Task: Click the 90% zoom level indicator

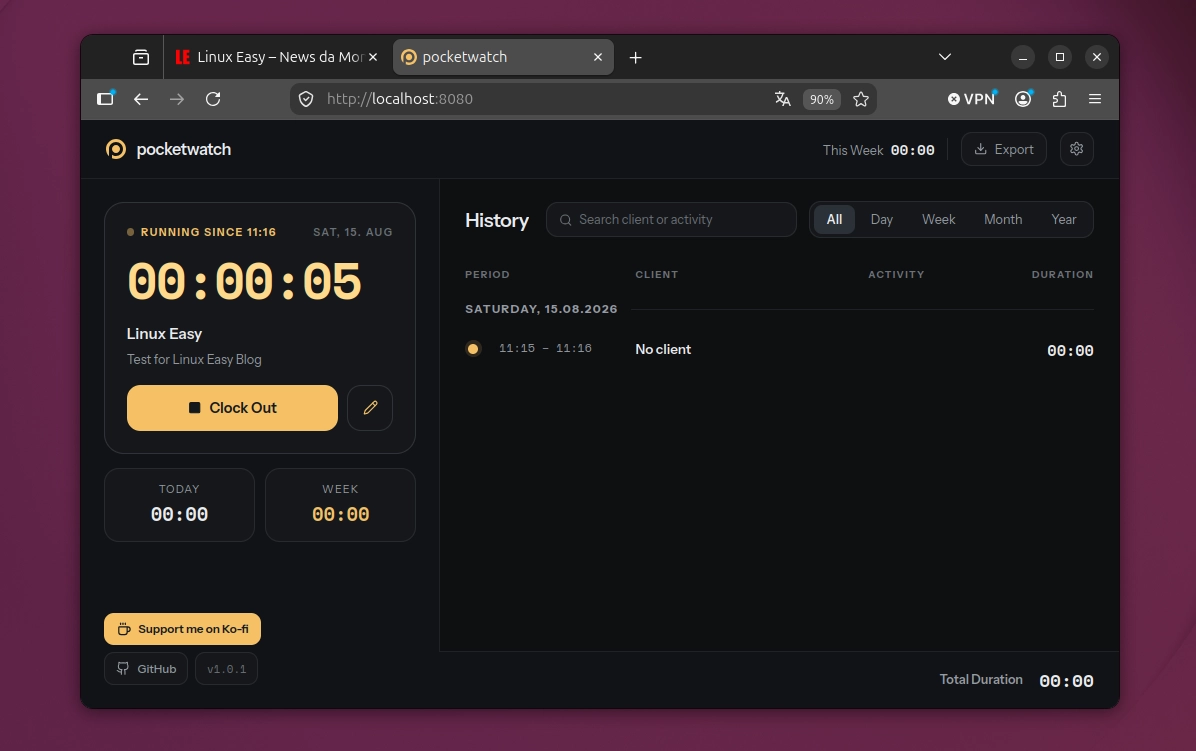Action: click(x=821, y=99)
